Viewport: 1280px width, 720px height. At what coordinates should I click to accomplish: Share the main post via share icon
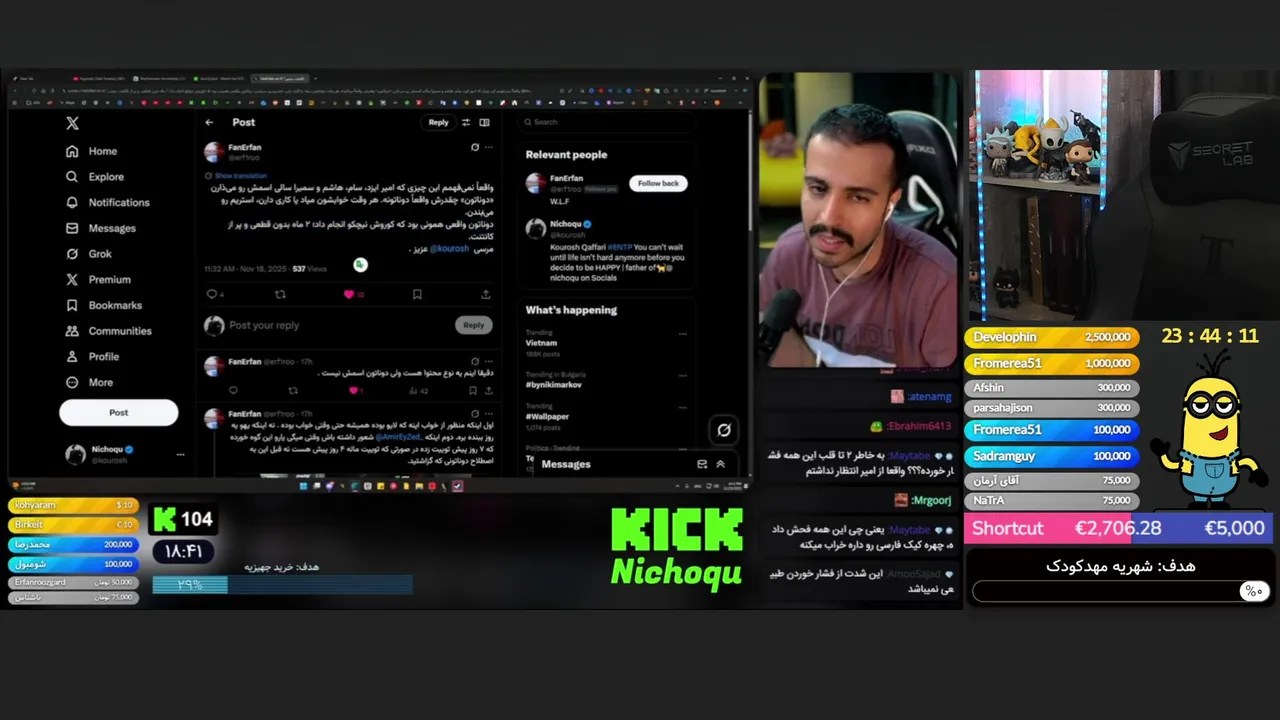486,294
